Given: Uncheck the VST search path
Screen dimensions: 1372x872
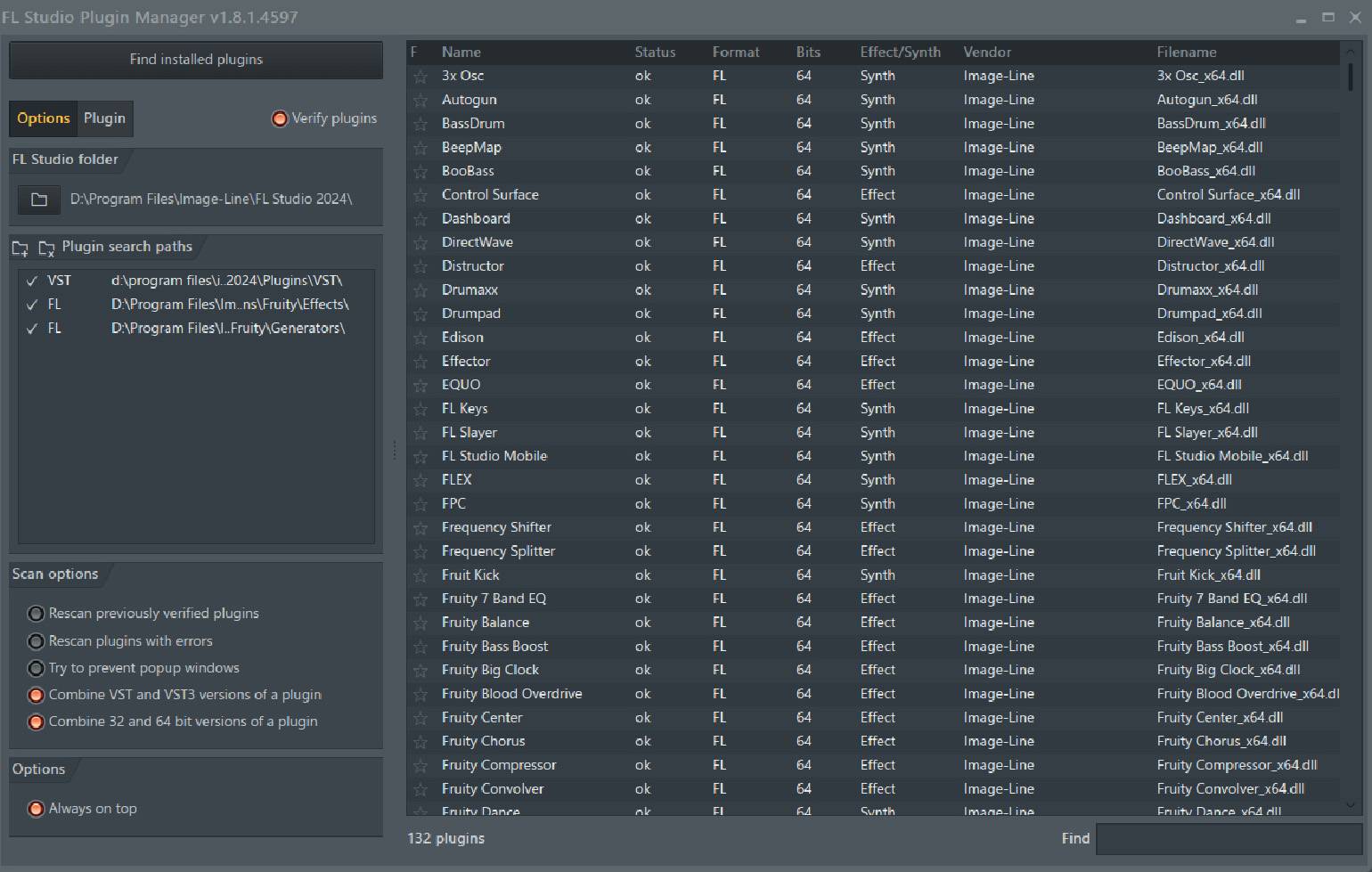Looking at the screenshot, I should click(x=32, y=281).
